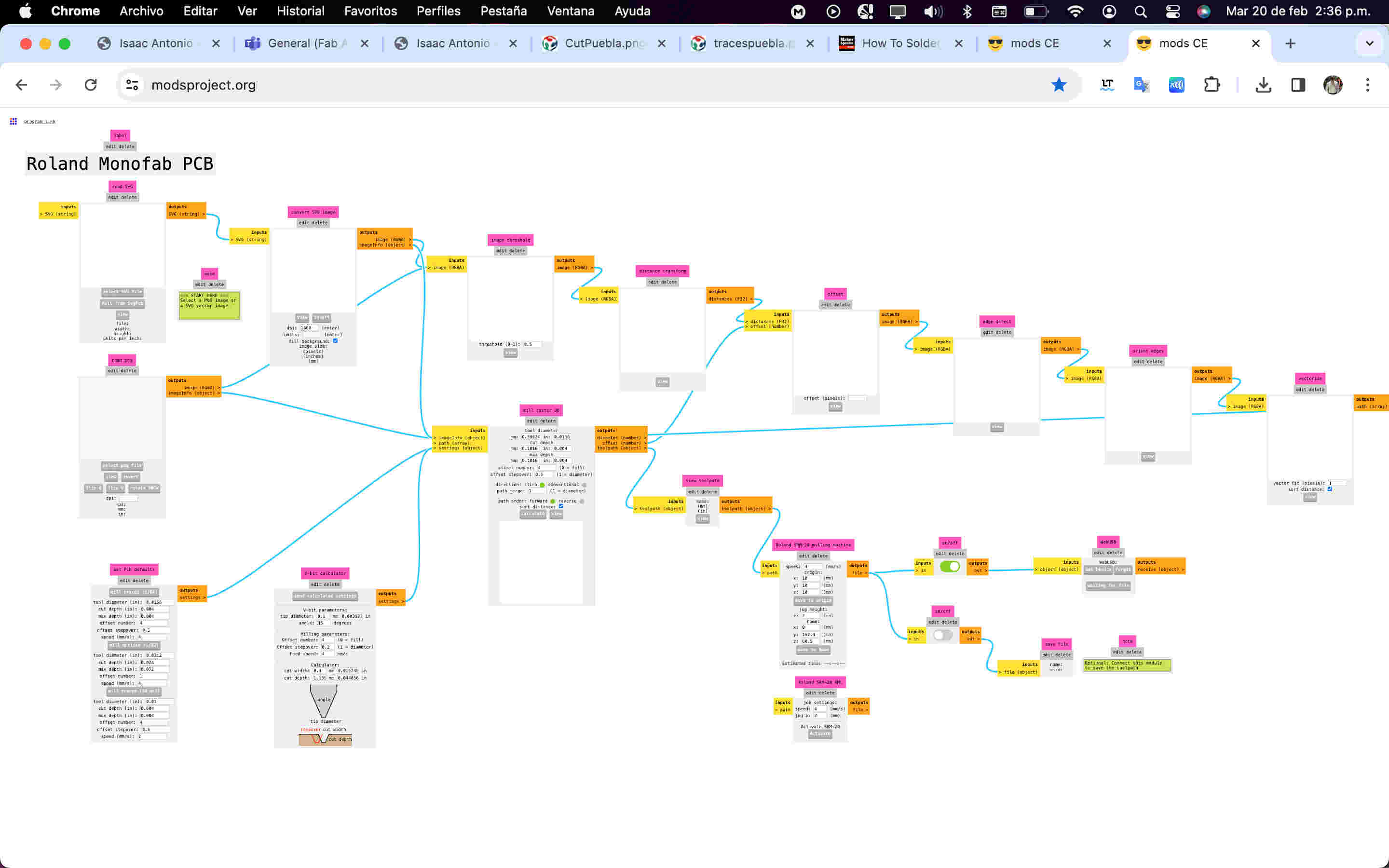1389x868 pixels.
Task: Click the modsproject.org address bar
Action: click(597, 85)
